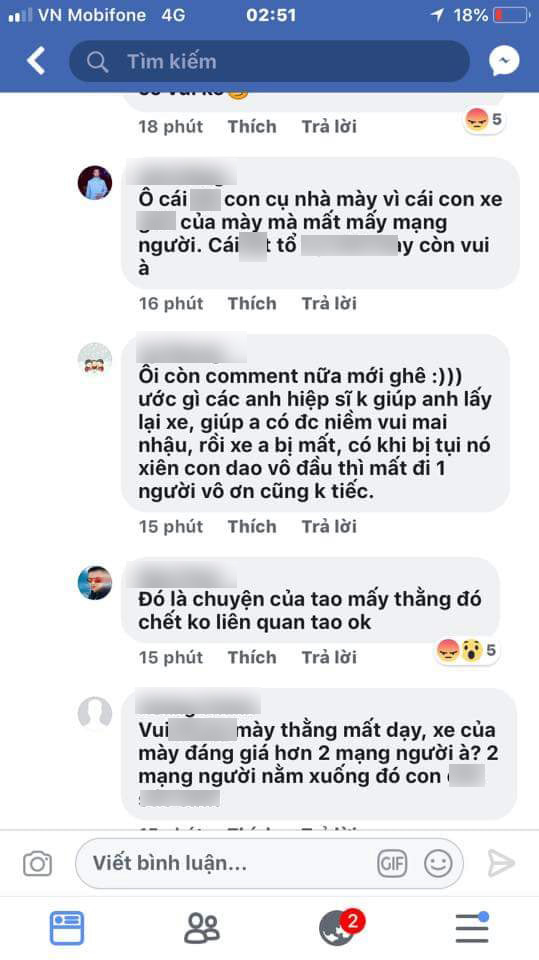The width and height of the screenshot is (539, 960).
Task: Open the emoji sticker picker
Action: (x=438, y=864)
